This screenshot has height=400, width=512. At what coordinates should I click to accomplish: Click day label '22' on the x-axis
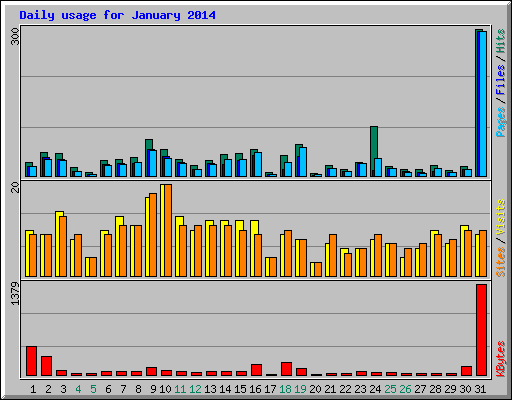coord(345,389)
